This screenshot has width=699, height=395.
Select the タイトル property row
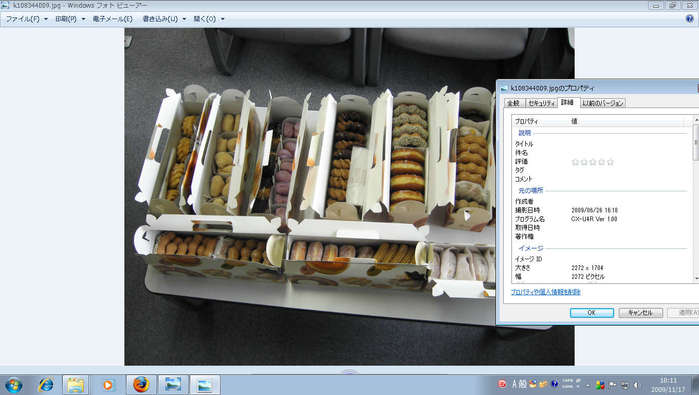(x=602, y=144)
